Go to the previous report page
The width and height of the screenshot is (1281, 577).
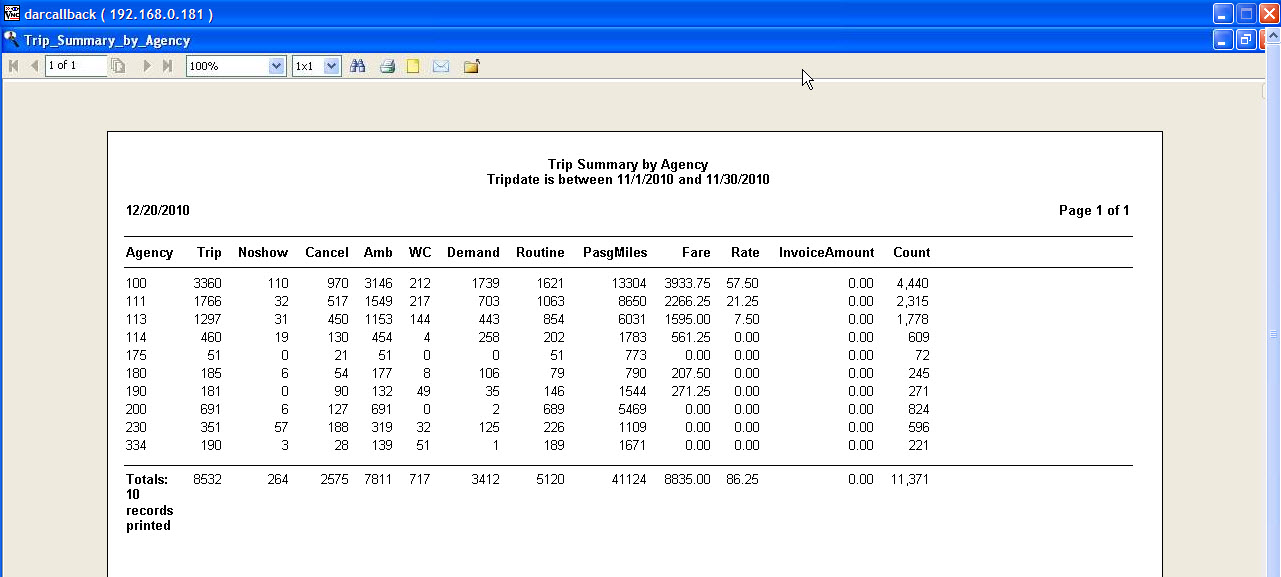34,66
